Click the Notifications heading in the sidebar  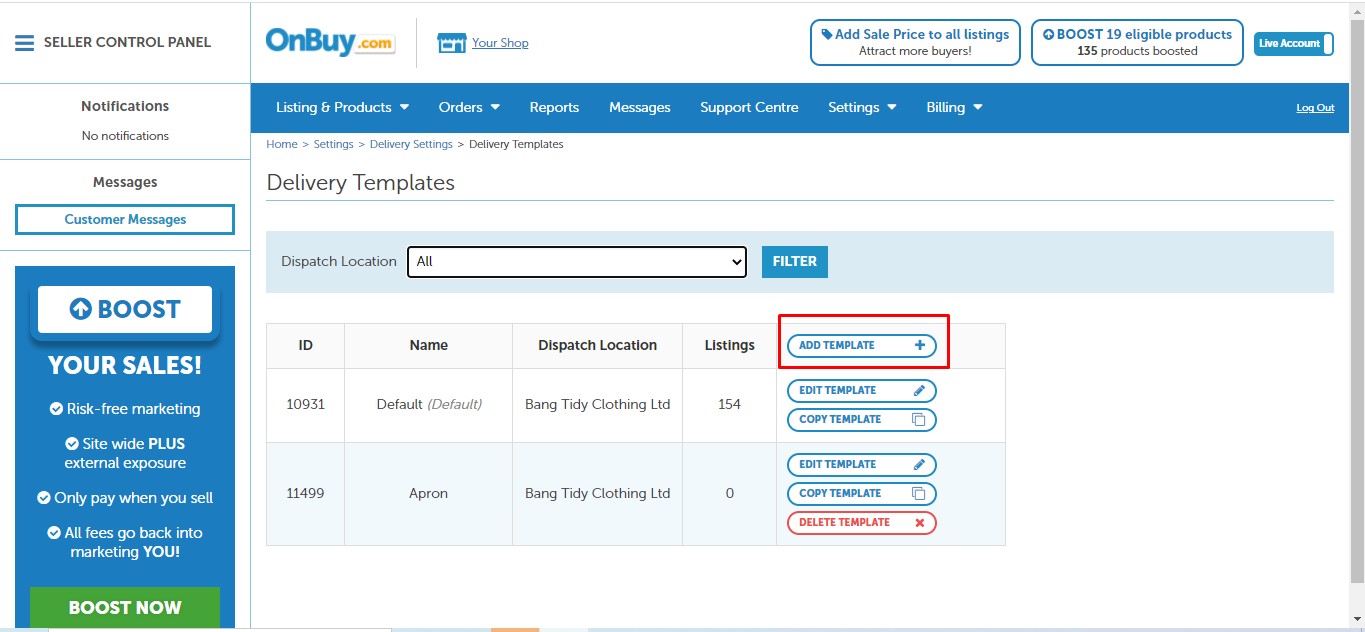pos(125,106)
